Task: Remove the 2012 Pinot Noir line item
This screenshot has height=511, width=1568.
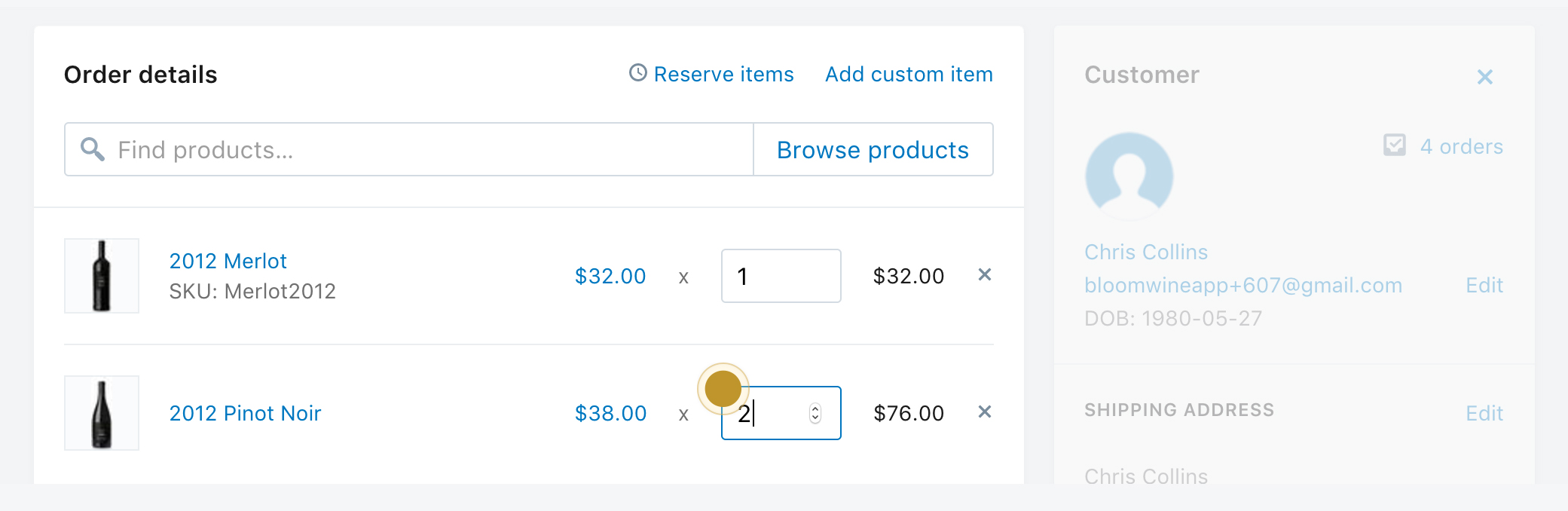Action: pos(984,412)
